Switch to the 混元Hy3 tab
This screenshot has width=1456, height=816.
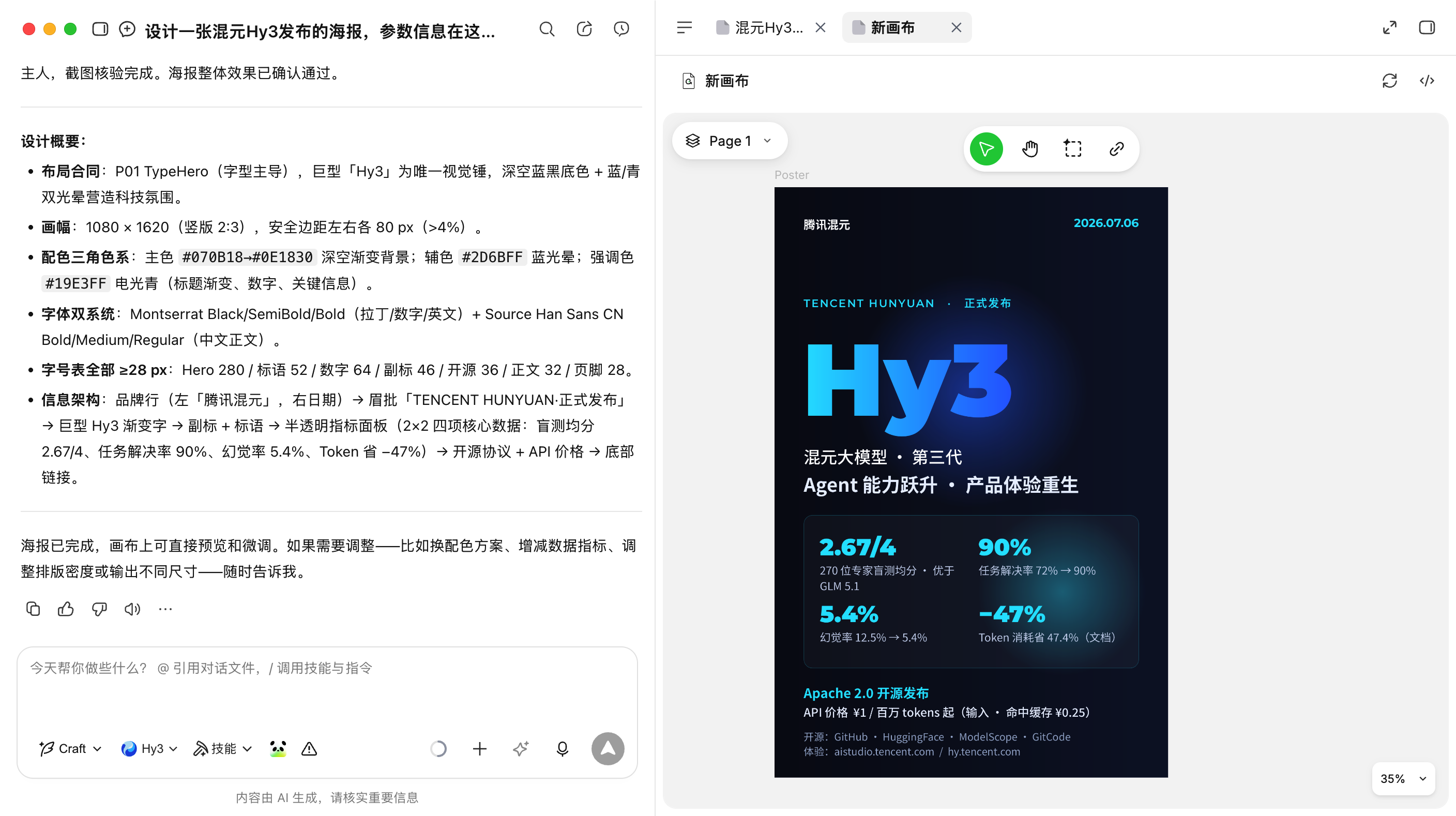click(x=759, y=27)
